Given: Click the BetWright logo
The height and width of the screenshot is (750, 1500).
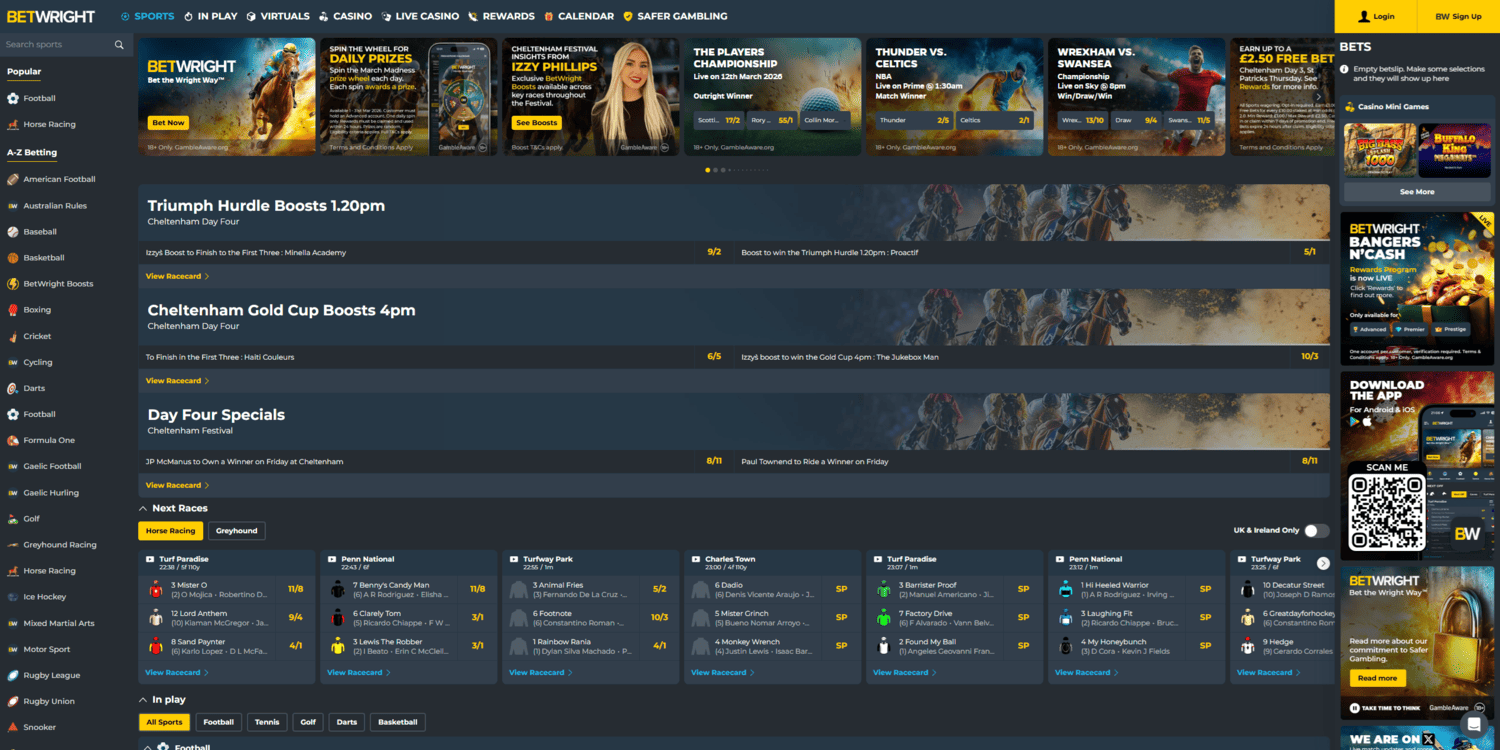Looking at the screenshot, I should pyautogui.click(x=51, y=16).
